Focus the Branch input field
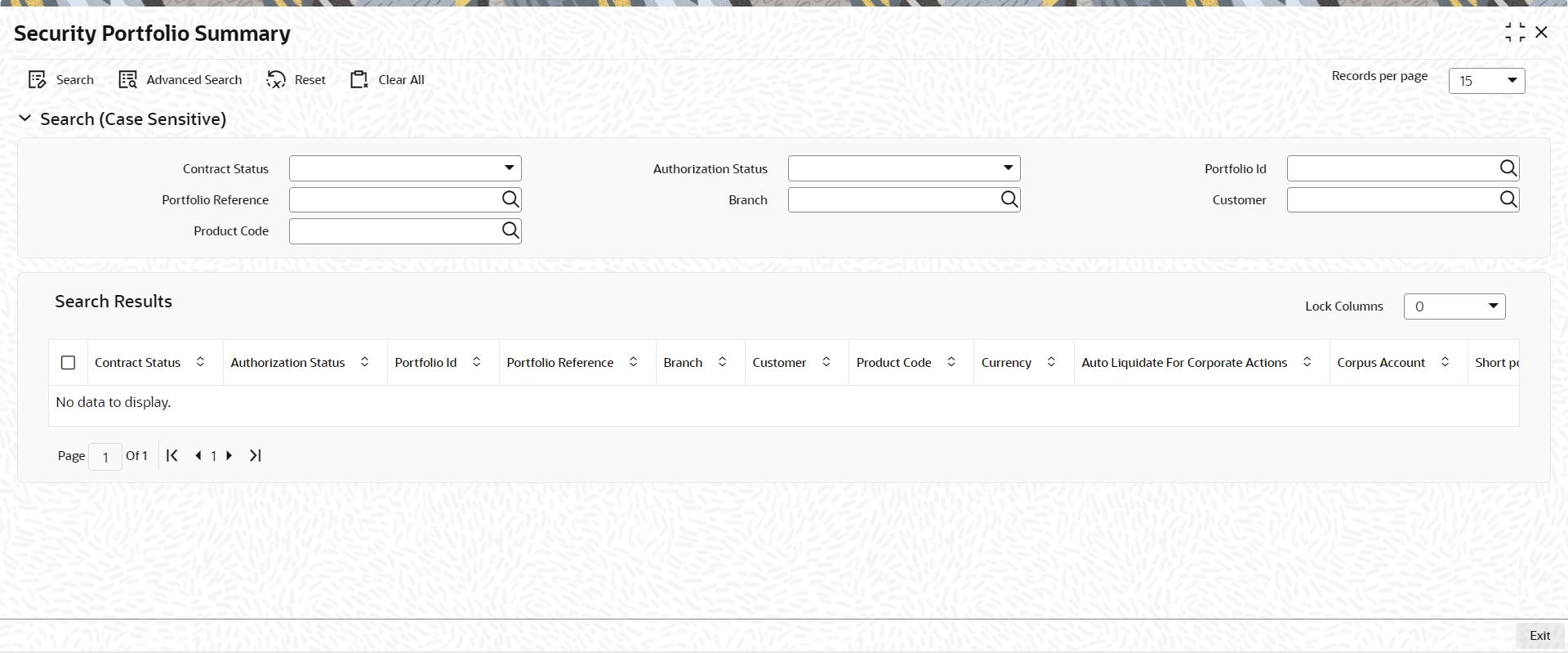Screen dimensions: 1568x653 point(894,199)
